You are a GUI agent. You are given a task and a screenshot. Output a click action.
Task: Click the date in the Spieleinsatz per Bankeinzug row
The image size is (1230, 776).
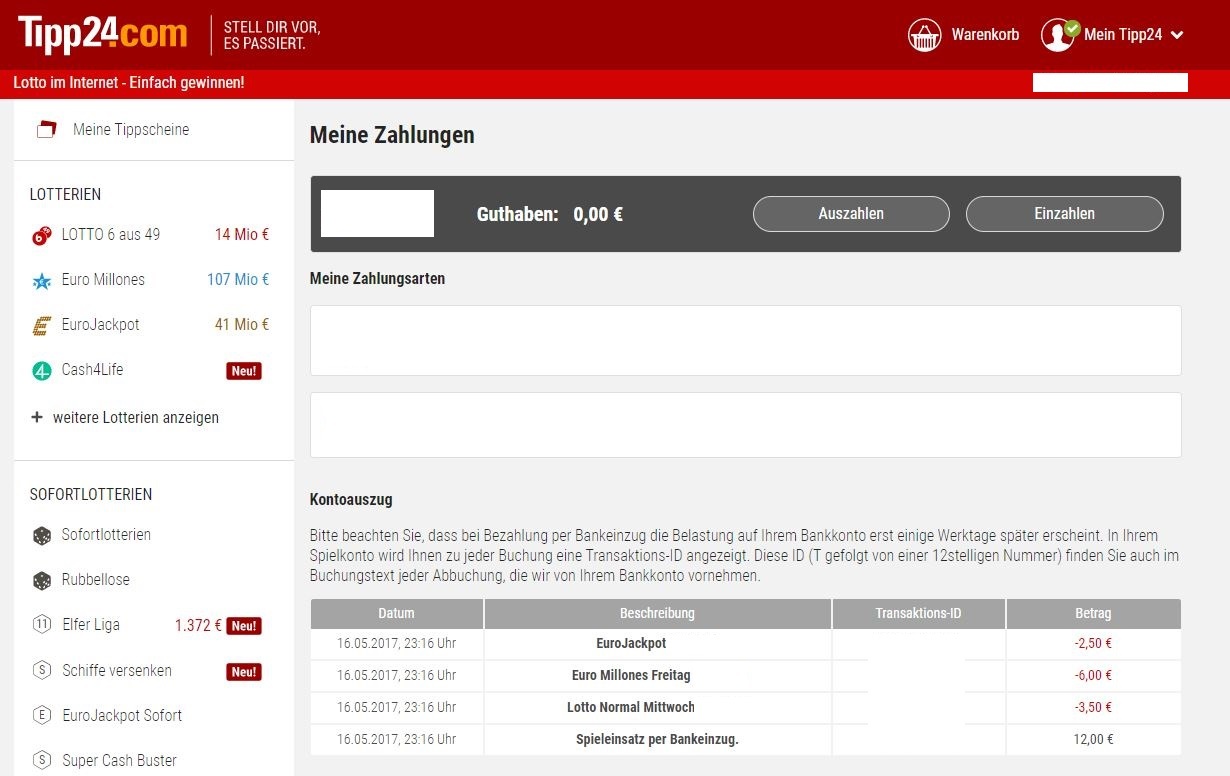coord(396,739)
